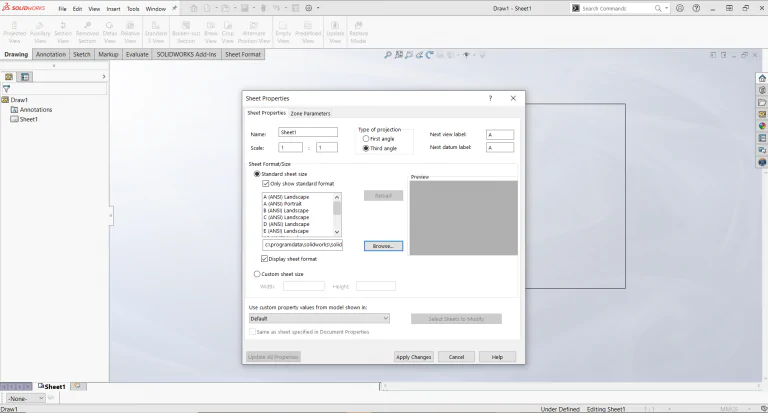768x413 pixels.
Task: Open the -None- layer dropdown
Action: (x=26, y=398)
